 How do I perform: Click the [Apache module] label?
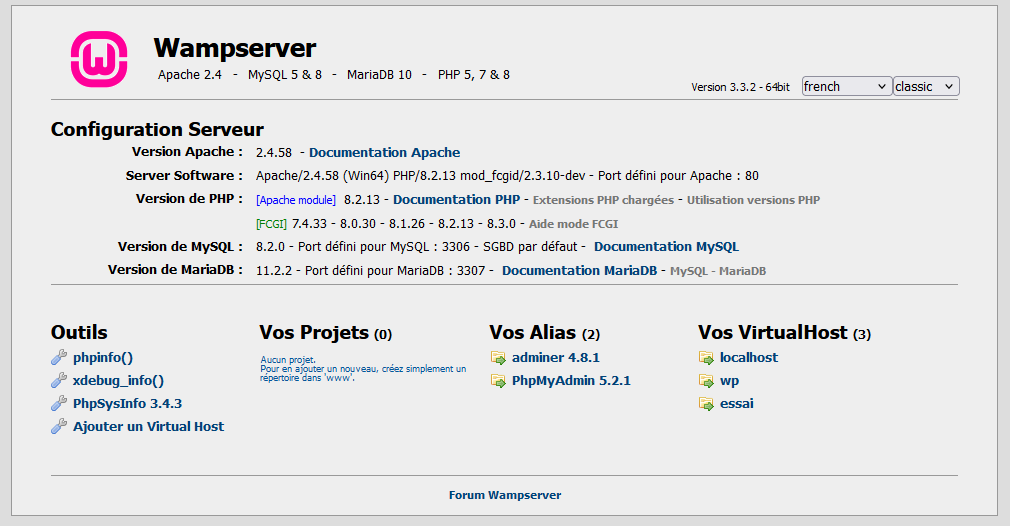click(x=296, y=200)
